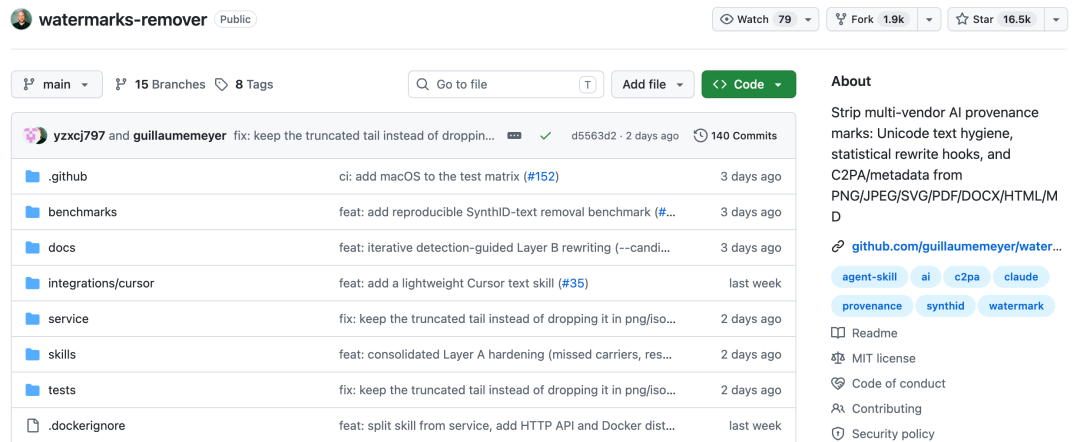Open the watermarks-remover repository title
The height and width of the screenshot is (442, 1080).
[123, 19]
